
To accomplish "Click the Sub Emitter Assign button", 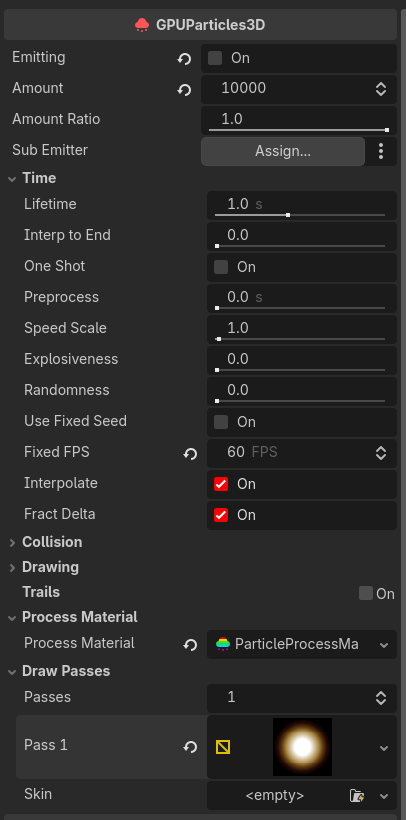I will coord(283,152).
